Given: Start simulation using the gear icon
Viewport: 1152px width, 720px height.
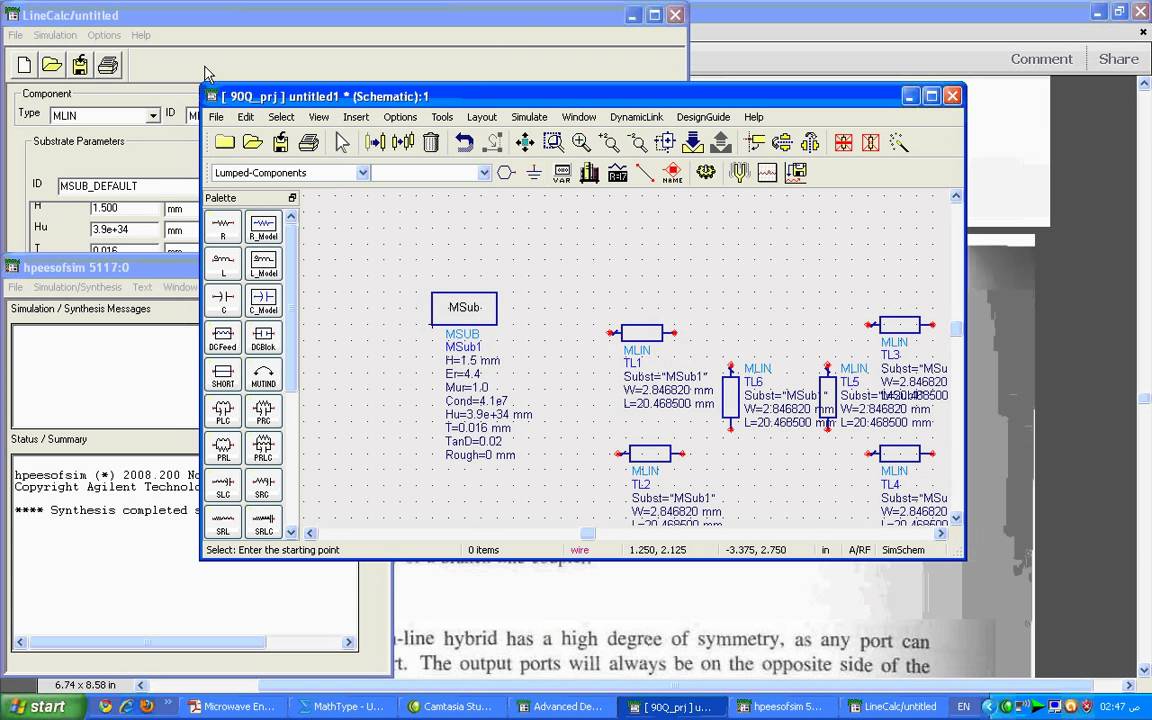Looking at the screenshot, I should [x=705, y=173].
